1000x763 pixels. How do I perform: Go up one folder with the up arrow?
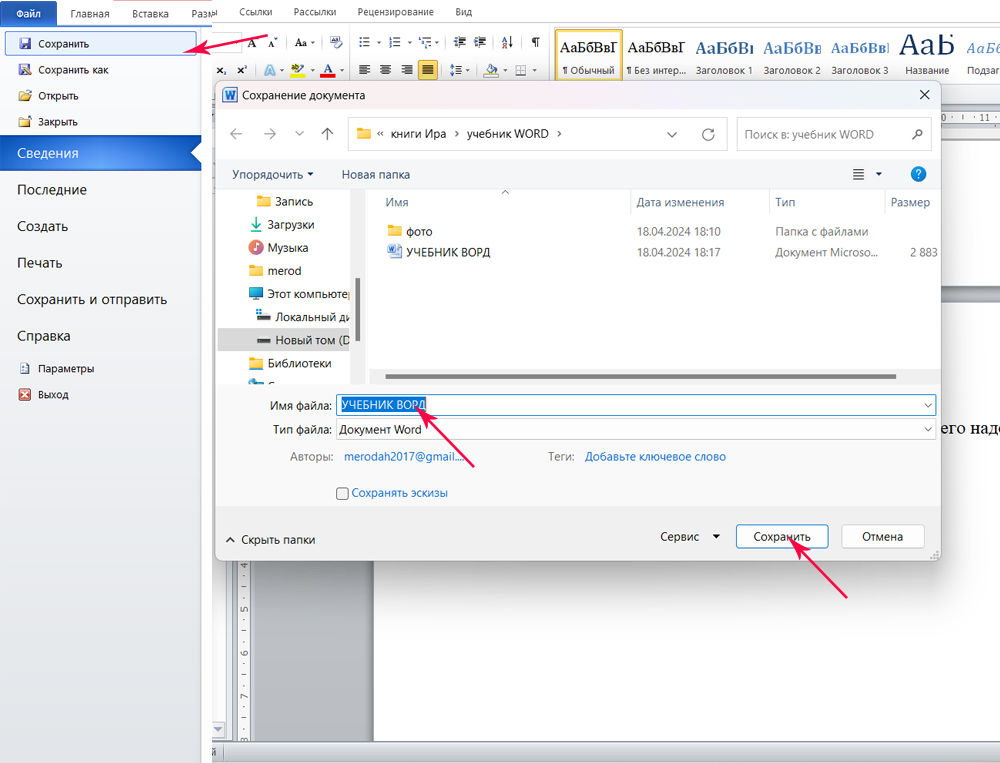327,134
